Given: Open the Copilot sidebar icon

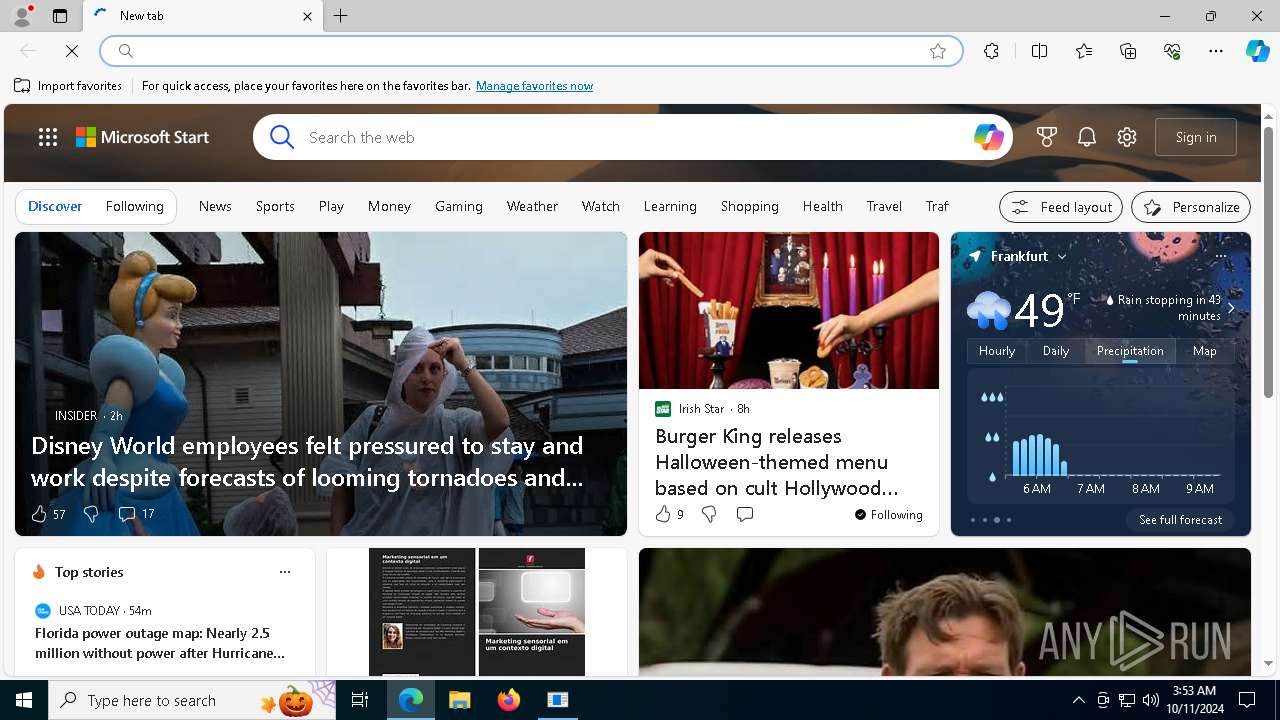Looking at the screenshot, I should pos(1257,51).
